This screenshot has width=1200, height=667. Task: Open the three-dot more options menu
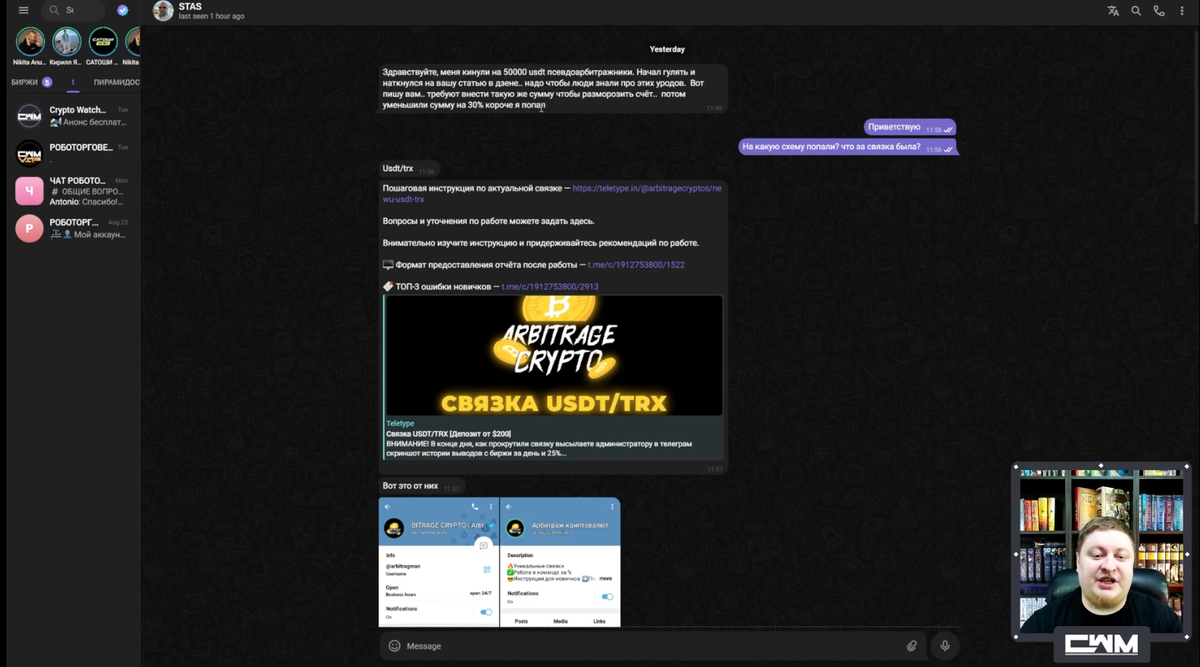point(1182,11)
